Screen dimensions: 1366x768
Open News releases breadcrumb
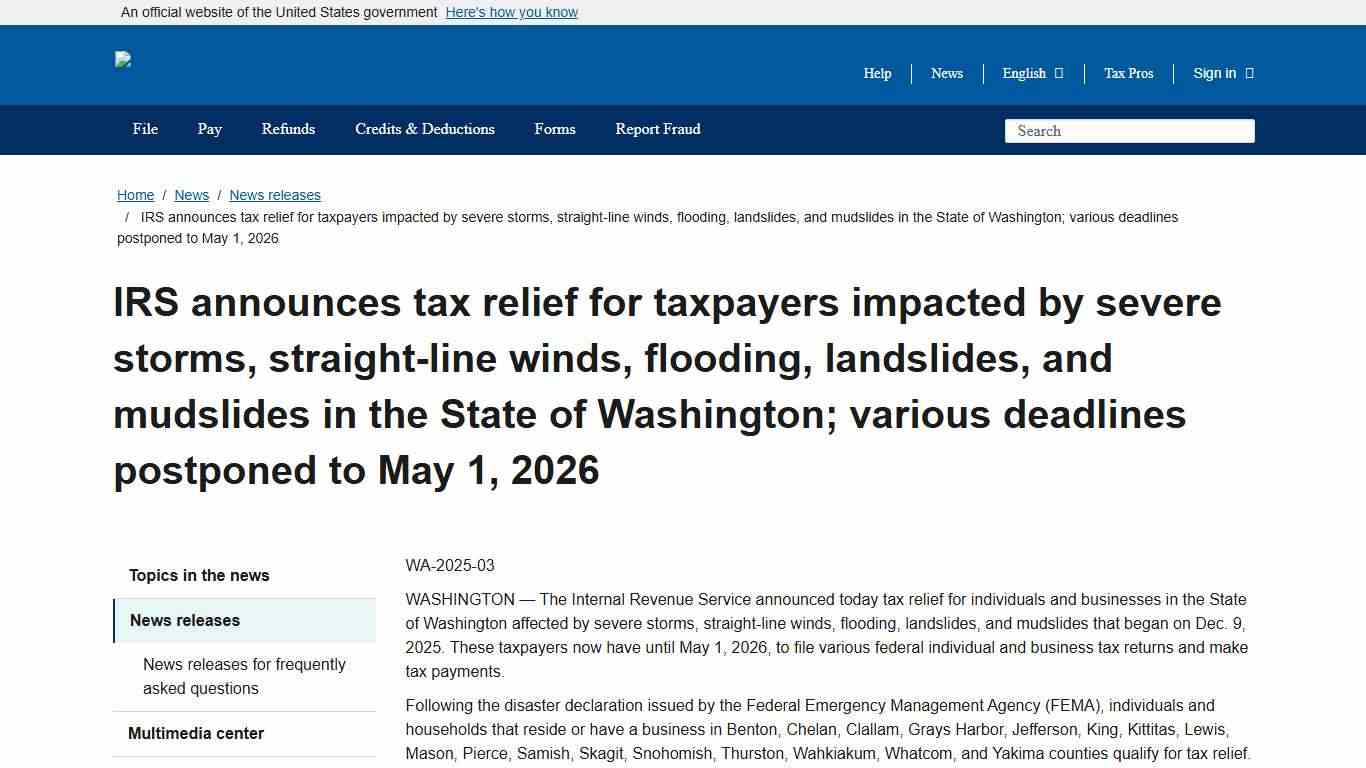click(x=274, y=195)
